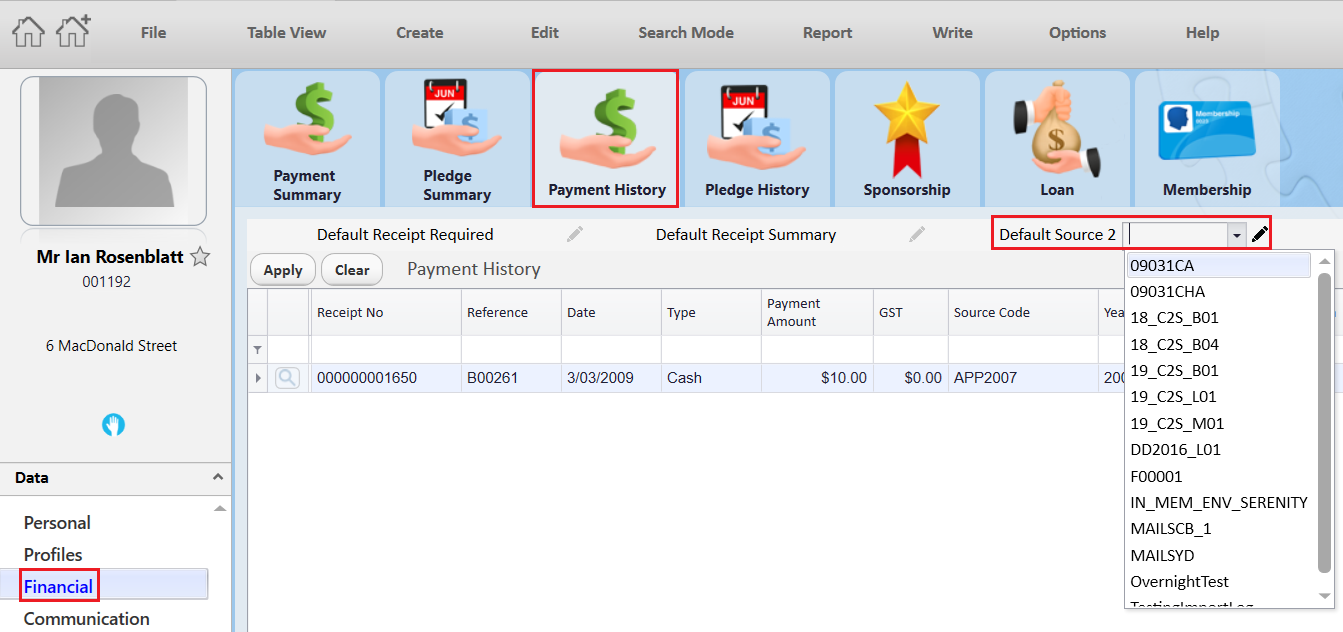
Task: Open the Membership tile
Action: [x=1207, y=139]
